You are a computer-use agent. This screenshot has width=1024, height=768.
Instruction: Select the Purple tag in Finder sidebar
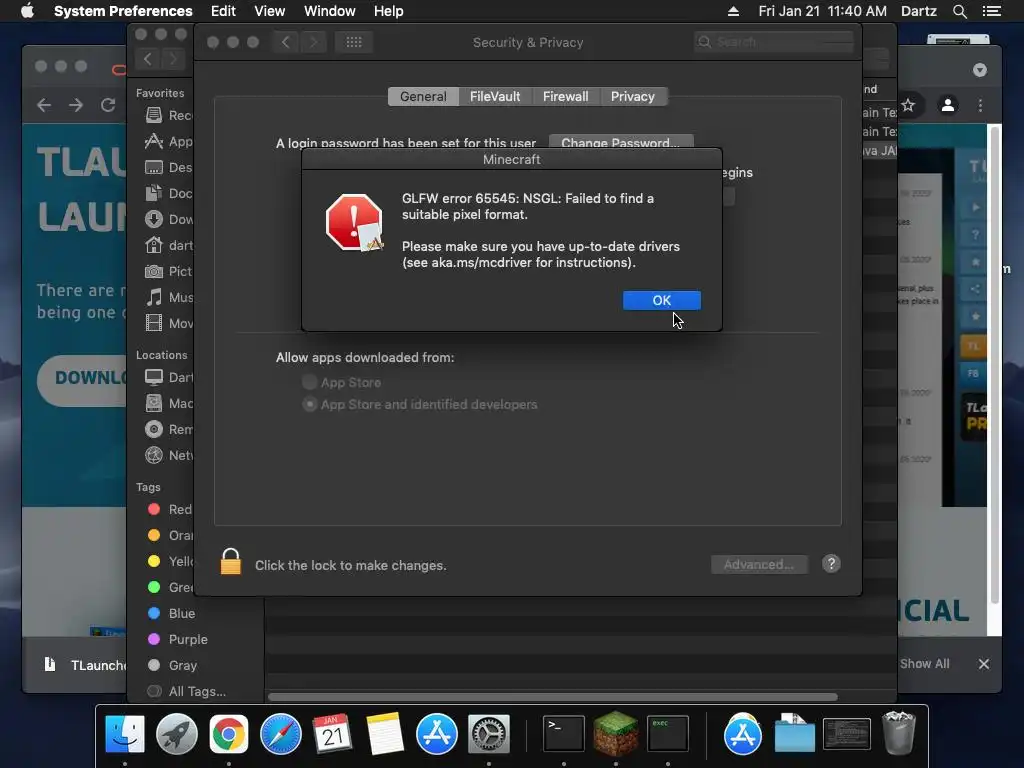(178, 639)
